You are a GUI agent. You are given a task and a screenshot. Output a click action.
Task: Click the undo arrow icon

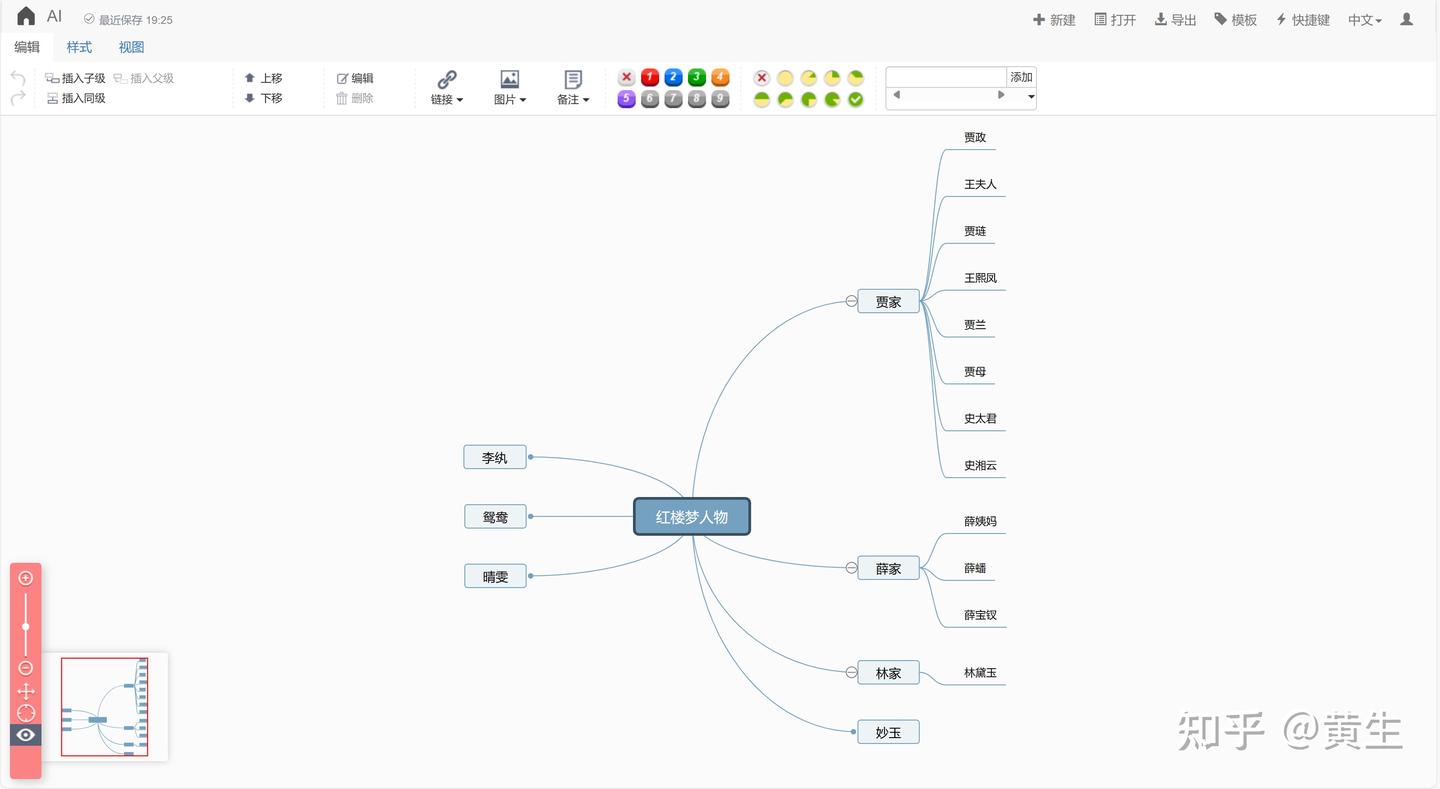(17, 78)
